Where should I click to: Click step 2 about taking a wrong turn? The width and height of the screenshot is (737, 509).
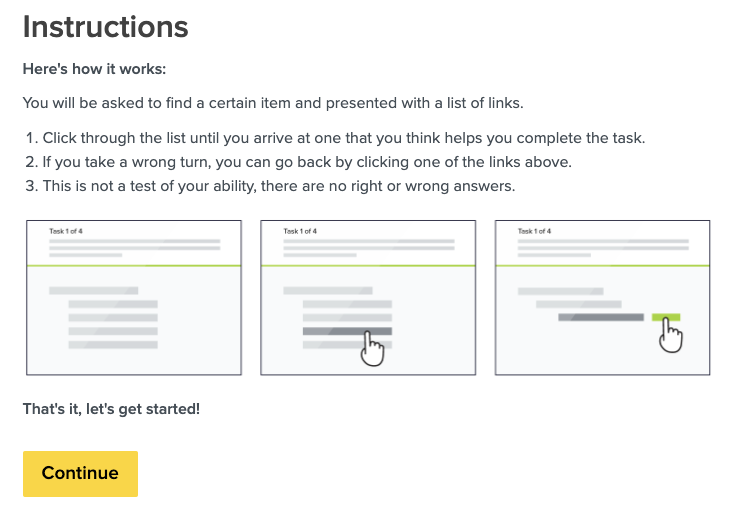pos(310,162)
